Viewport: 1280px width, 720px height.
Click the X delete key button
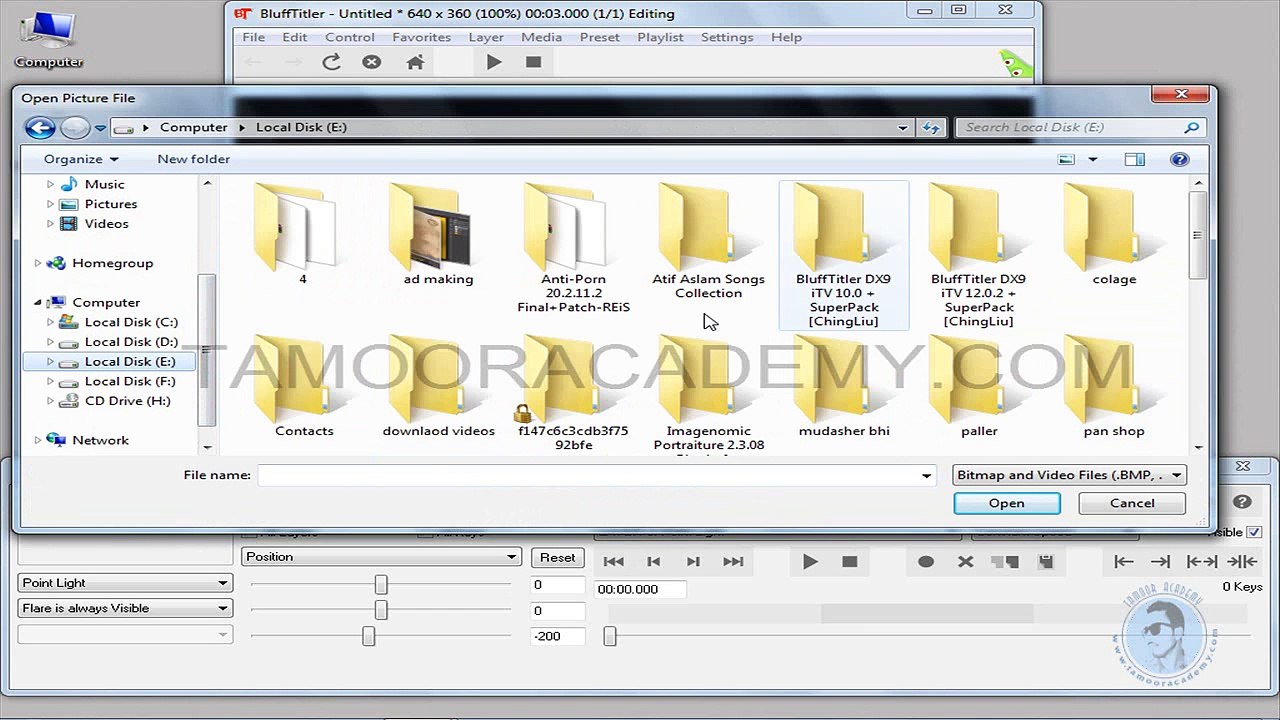coord(965,562)
